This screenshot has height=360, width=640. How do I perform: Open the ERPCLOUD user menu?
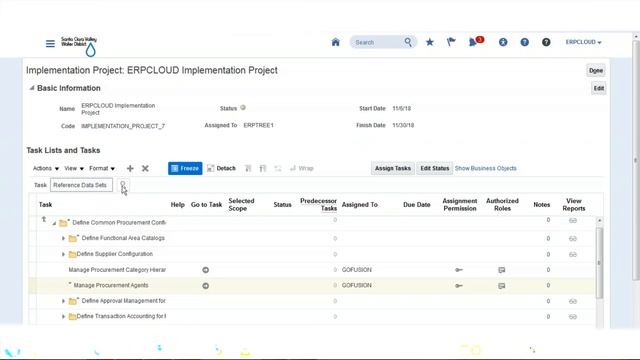pyautogui.click(x=583, y=42)
